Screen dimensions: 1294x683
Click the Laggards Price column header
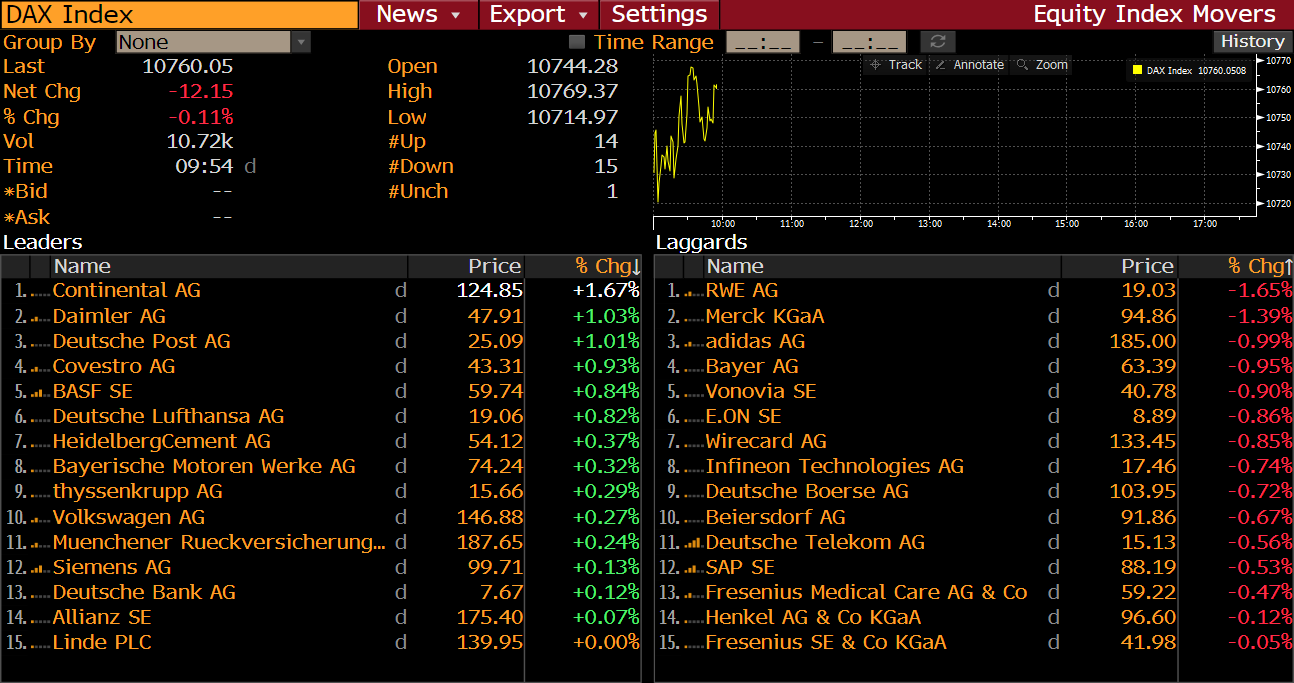pyautogui.click(x=1120, y=266)
